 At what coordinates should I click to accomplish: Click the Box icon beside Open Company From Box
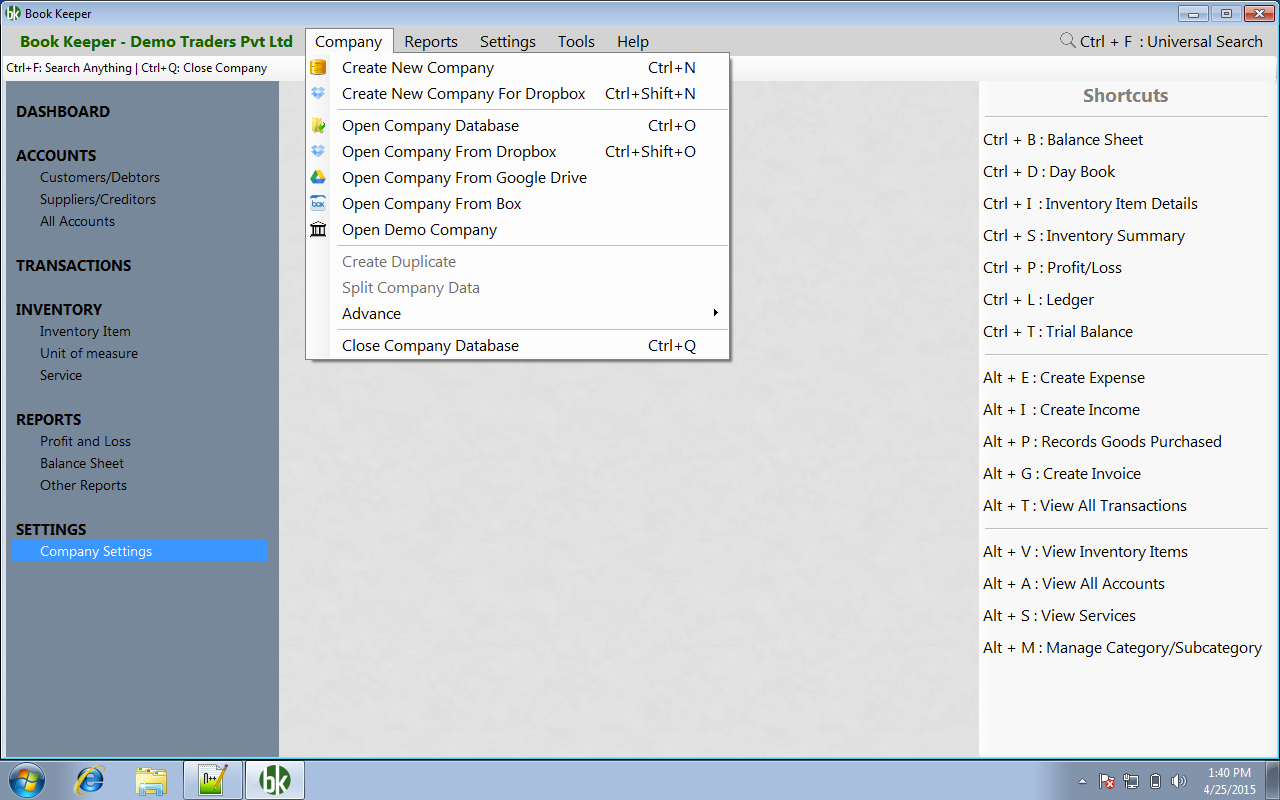(x=318, y=204)
